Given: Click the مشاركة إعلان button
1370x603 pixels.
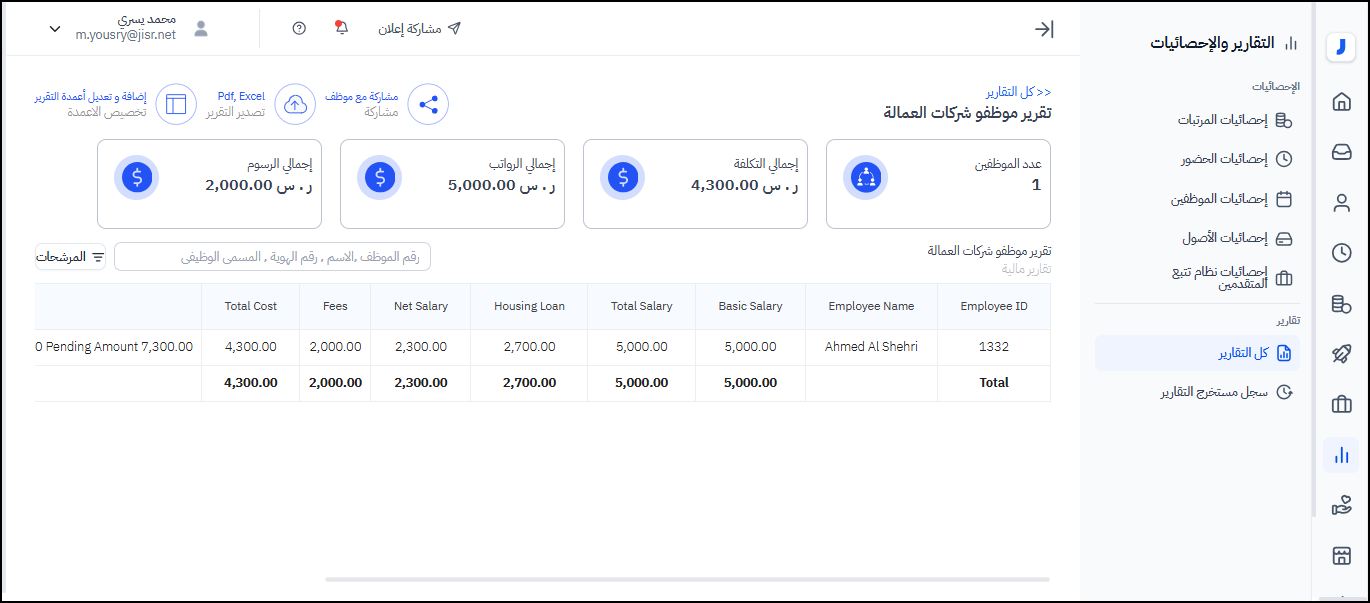Looking at the screenshot, I should 419,28.
